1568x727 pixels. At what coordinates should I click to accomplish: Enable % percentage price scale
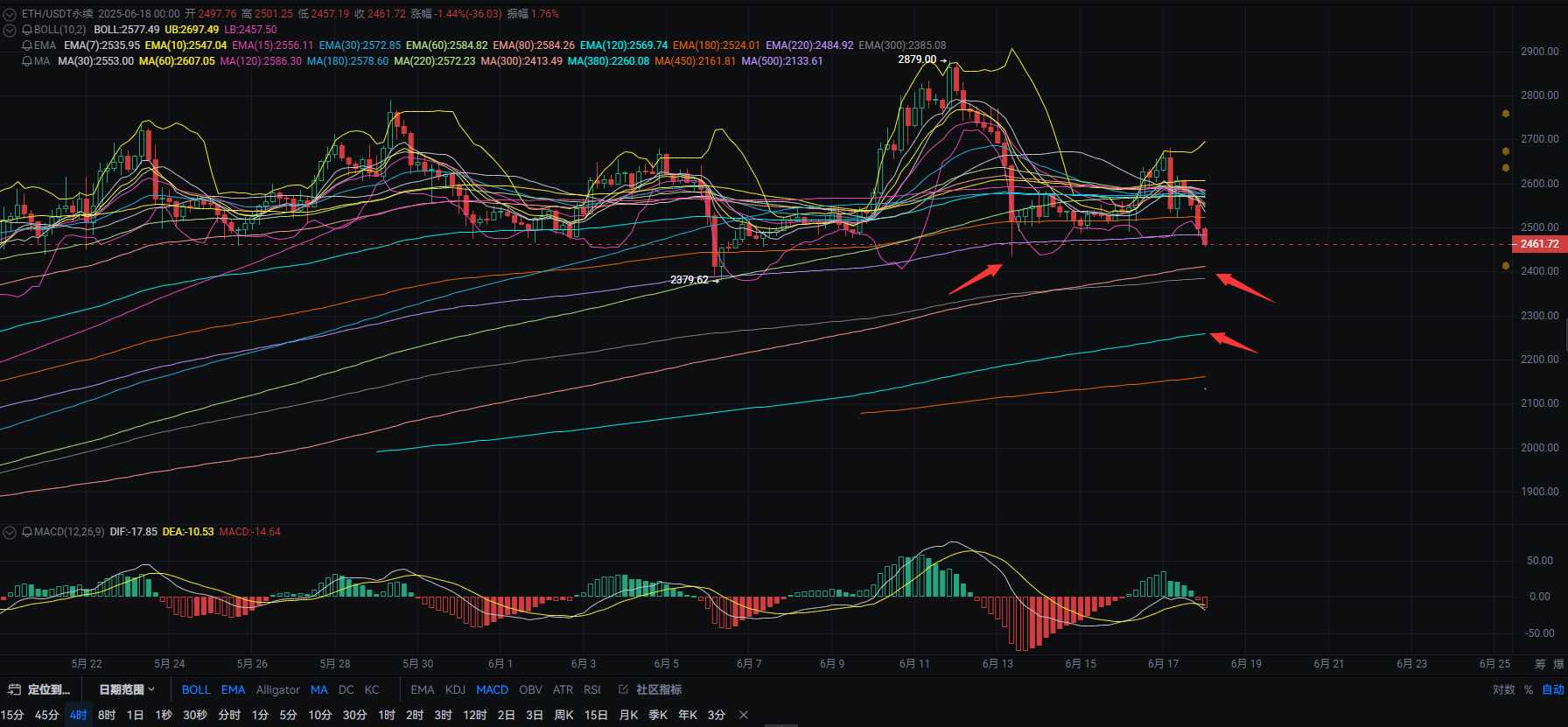(x=1529, y=689)
